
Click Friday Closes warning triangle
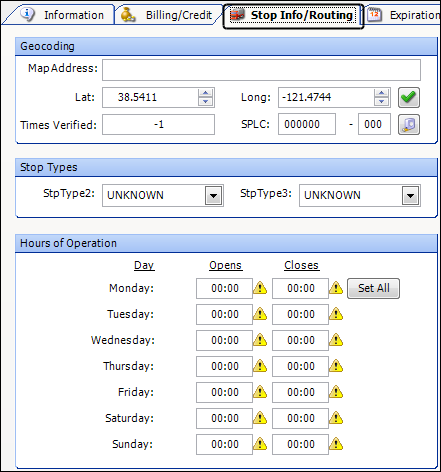pyautogui.click(x=336, y=392)
